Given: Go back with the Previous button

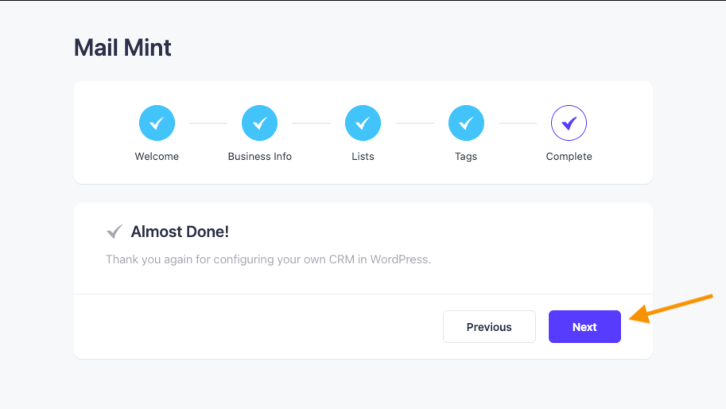Looking at the screenshot, I should (x=489, y=327).
